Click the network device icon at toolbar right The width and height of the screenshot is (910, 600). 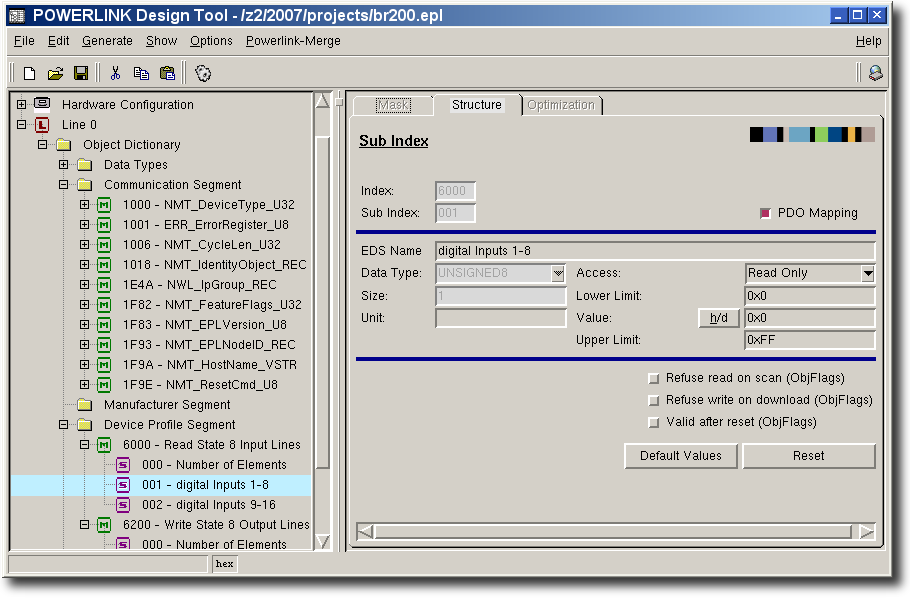(875, 73)
